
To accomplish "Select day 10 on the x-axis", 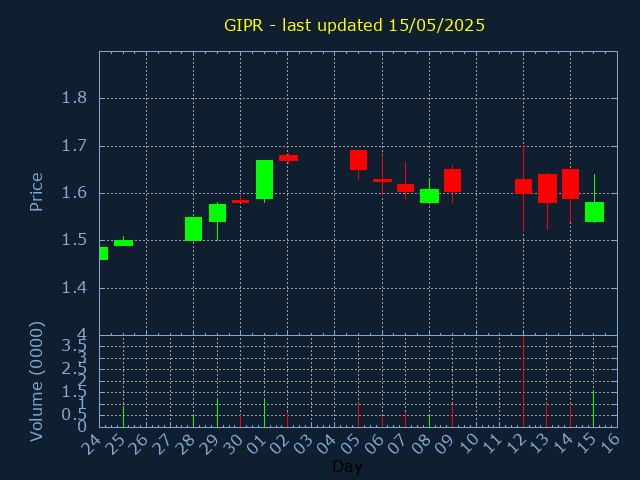I will click(469, 444).
